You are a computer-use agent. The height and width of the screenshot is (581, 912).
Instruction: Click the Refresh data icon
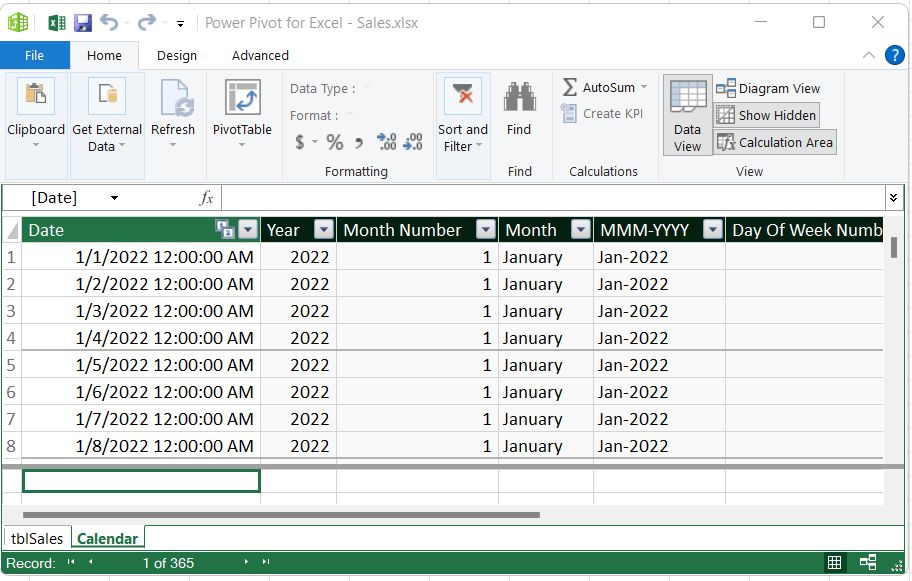(177, 97)
